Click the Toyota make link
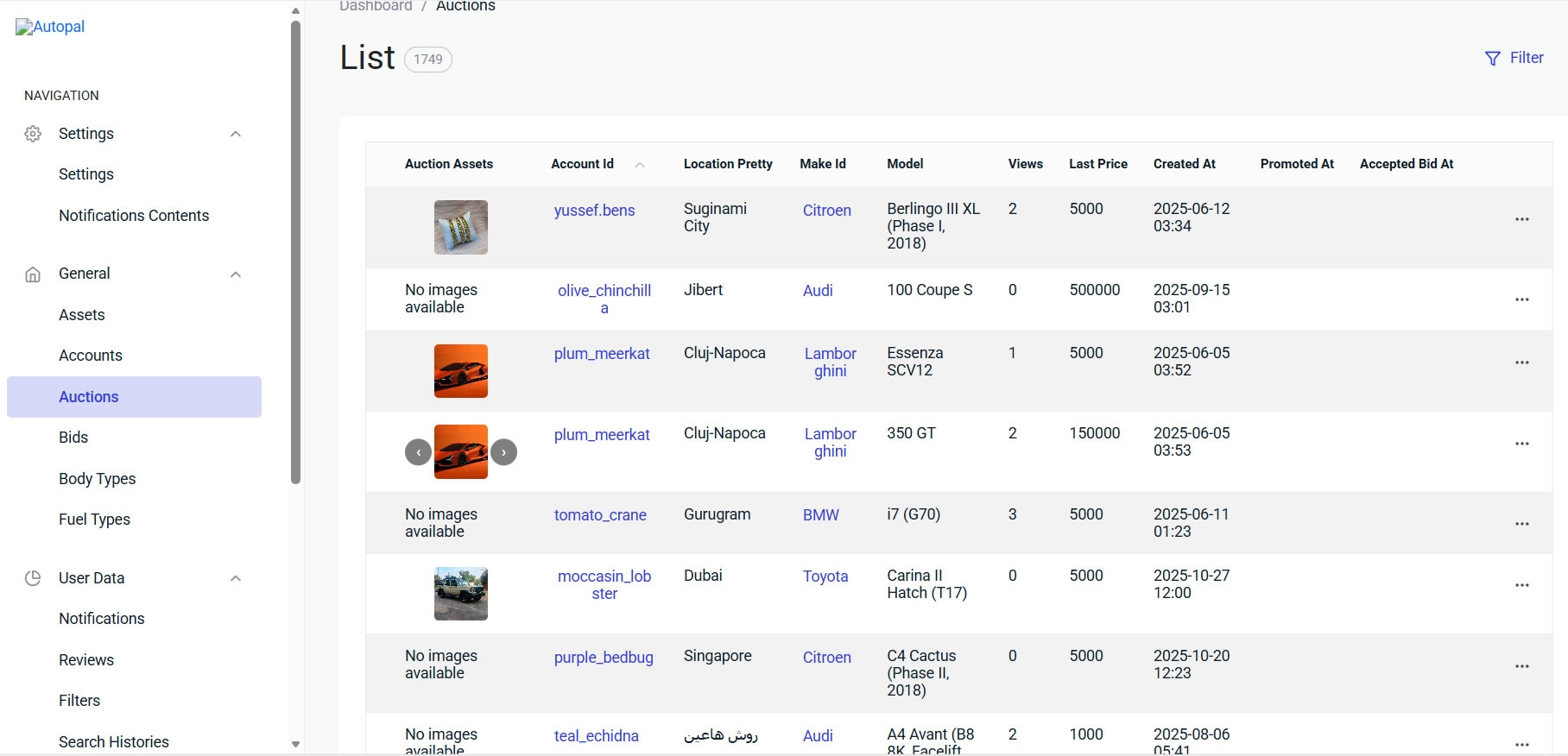The height and width of the screenshot is (756, 1568). [x=825, y=576]
